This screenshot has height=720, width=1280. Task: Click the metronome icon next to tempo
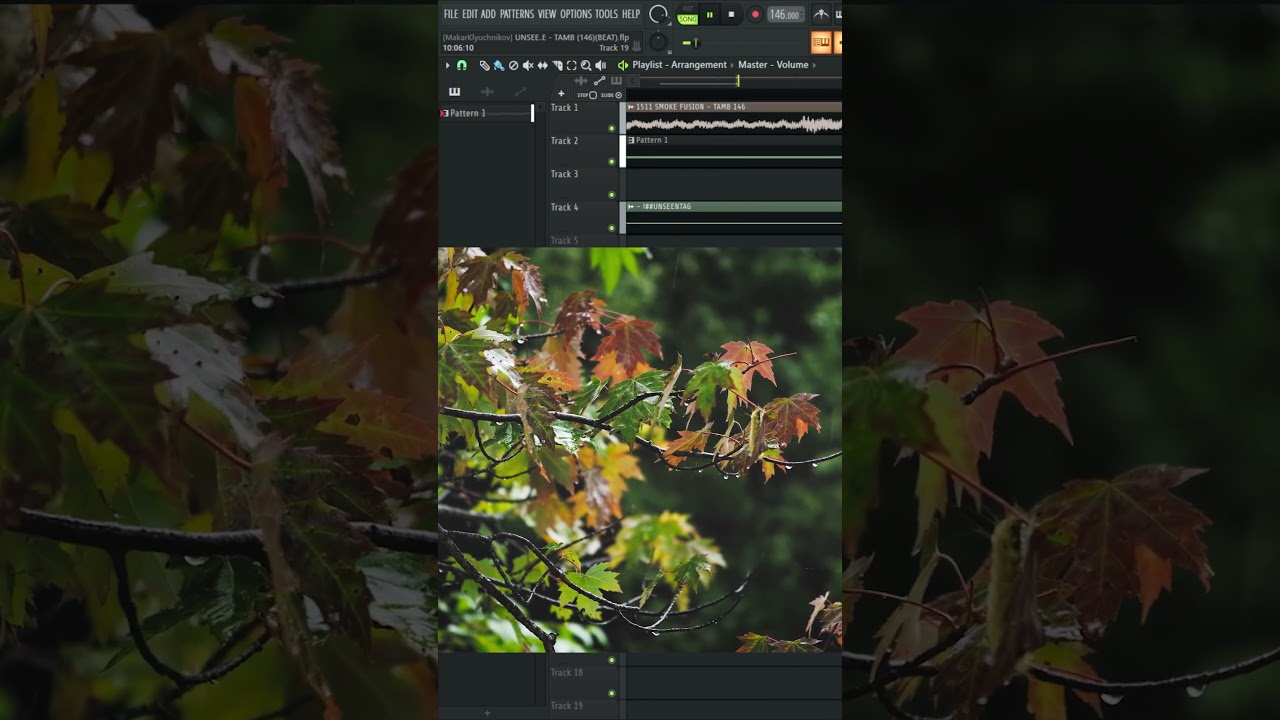(821, 14)
